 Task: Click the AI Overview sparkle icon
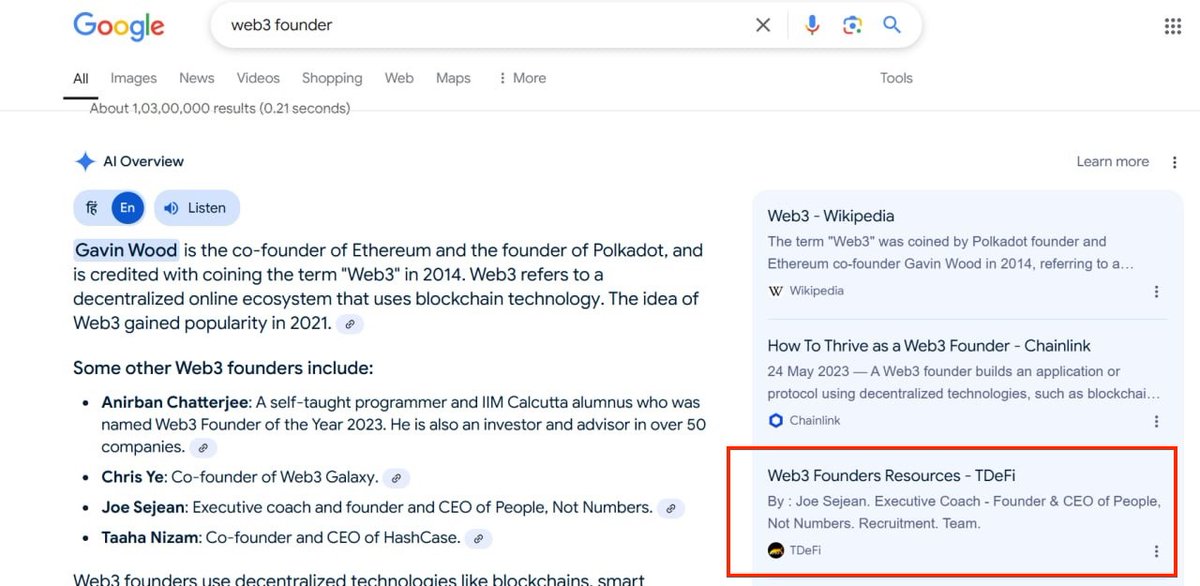click(x=84, y=162)
